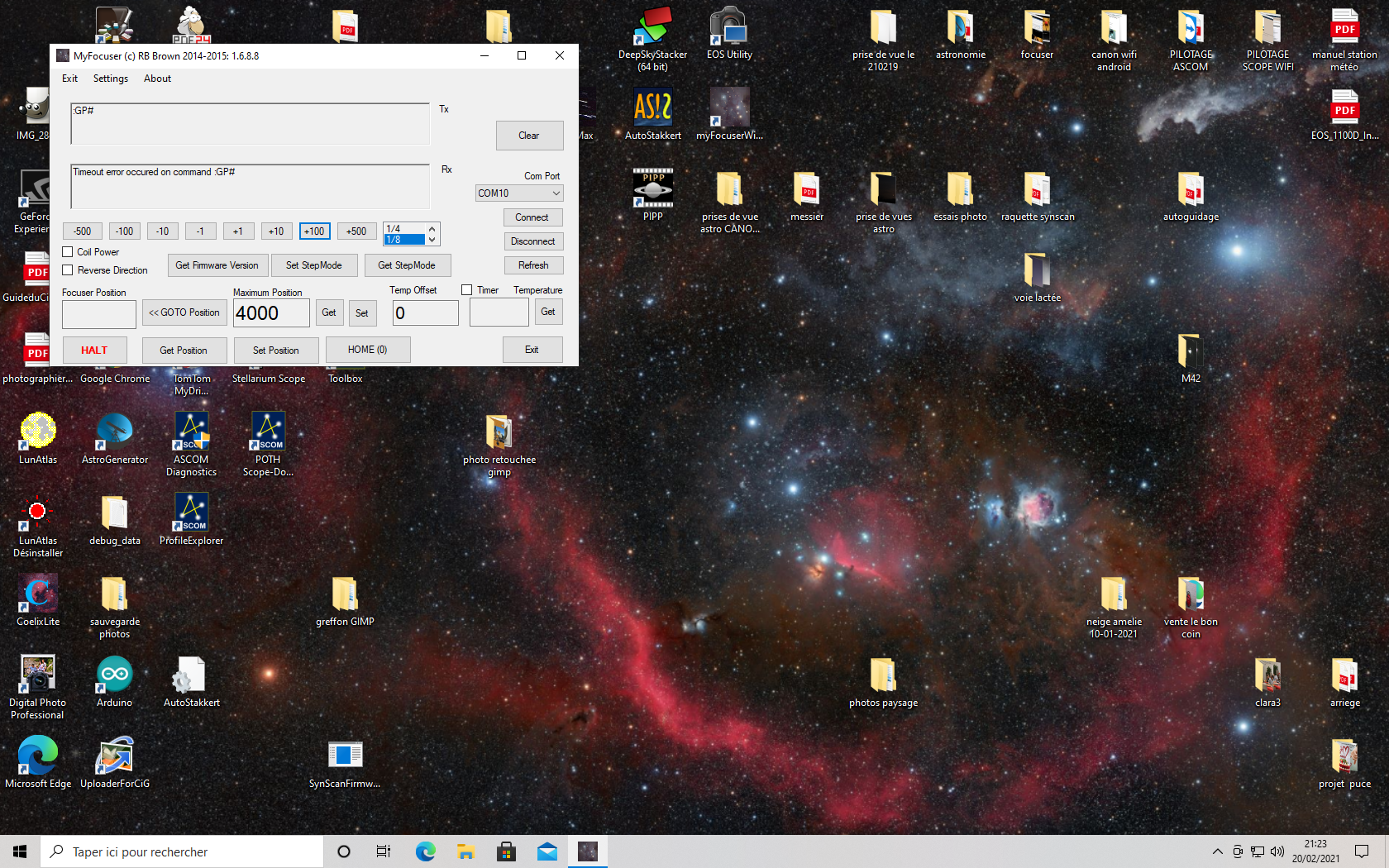The width and height of the screenshot is (1389, 868).
Task: Get the Temperature reading
Action: [x=548, y=312]
